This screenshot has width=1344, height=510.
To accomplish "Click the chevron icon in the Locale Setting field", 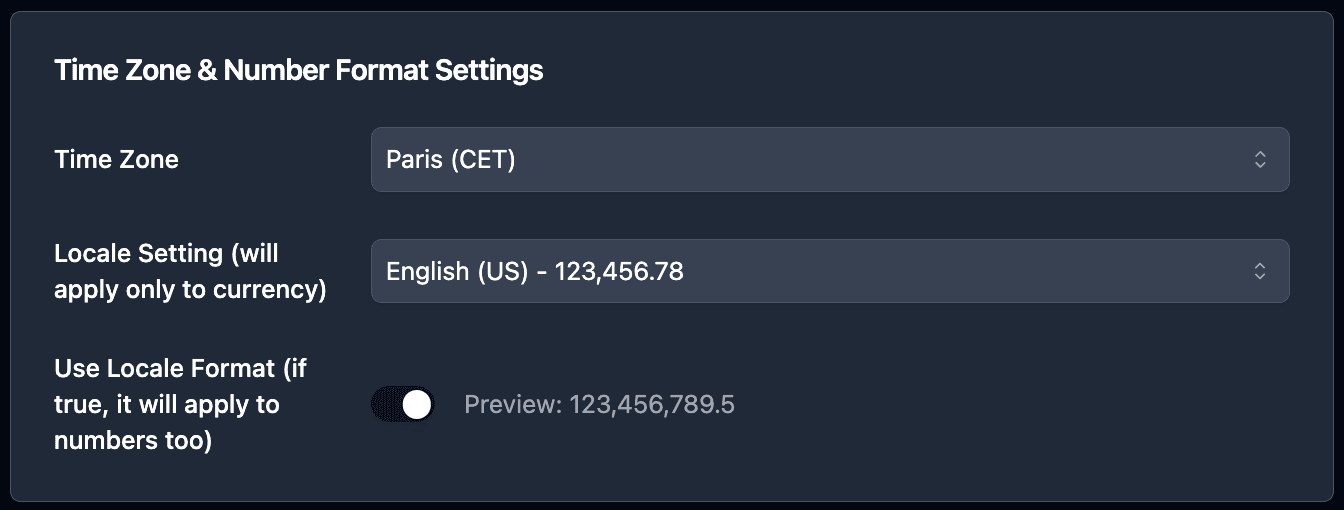I will [1260, 271].
